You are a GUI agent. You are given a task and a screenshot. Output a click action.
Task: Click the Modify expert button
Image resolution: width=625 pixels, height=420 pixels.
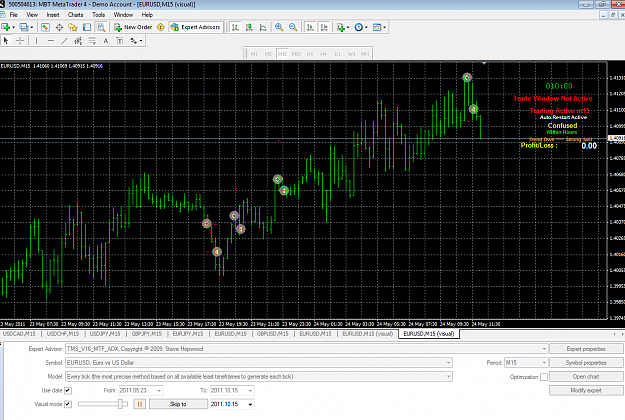coord(586,391)
